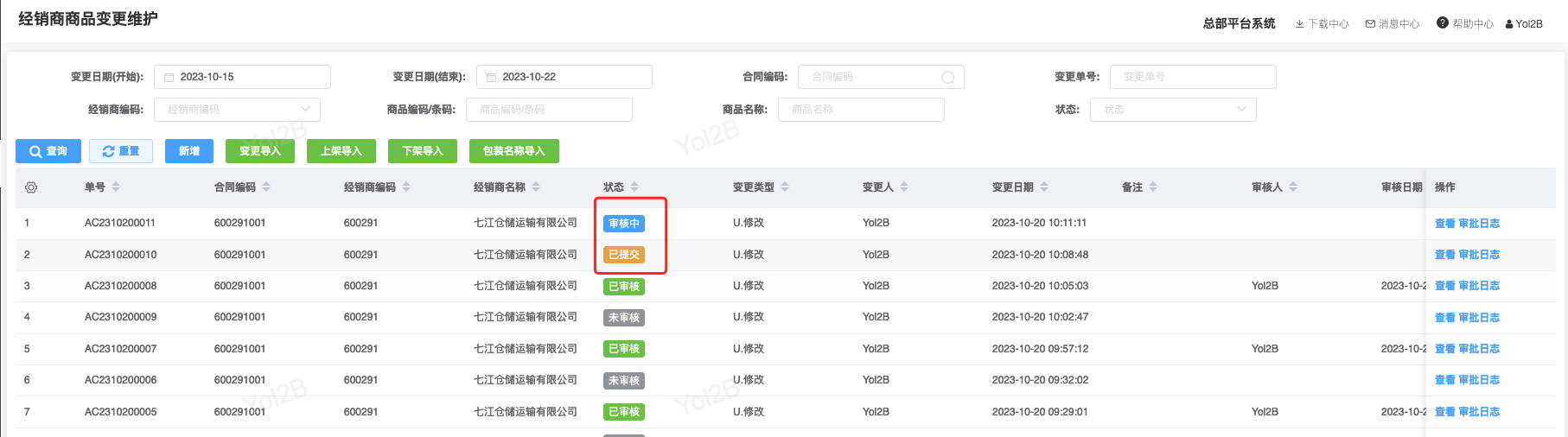Open the 变更日期(开始) date picker

[x=242, y=77]
